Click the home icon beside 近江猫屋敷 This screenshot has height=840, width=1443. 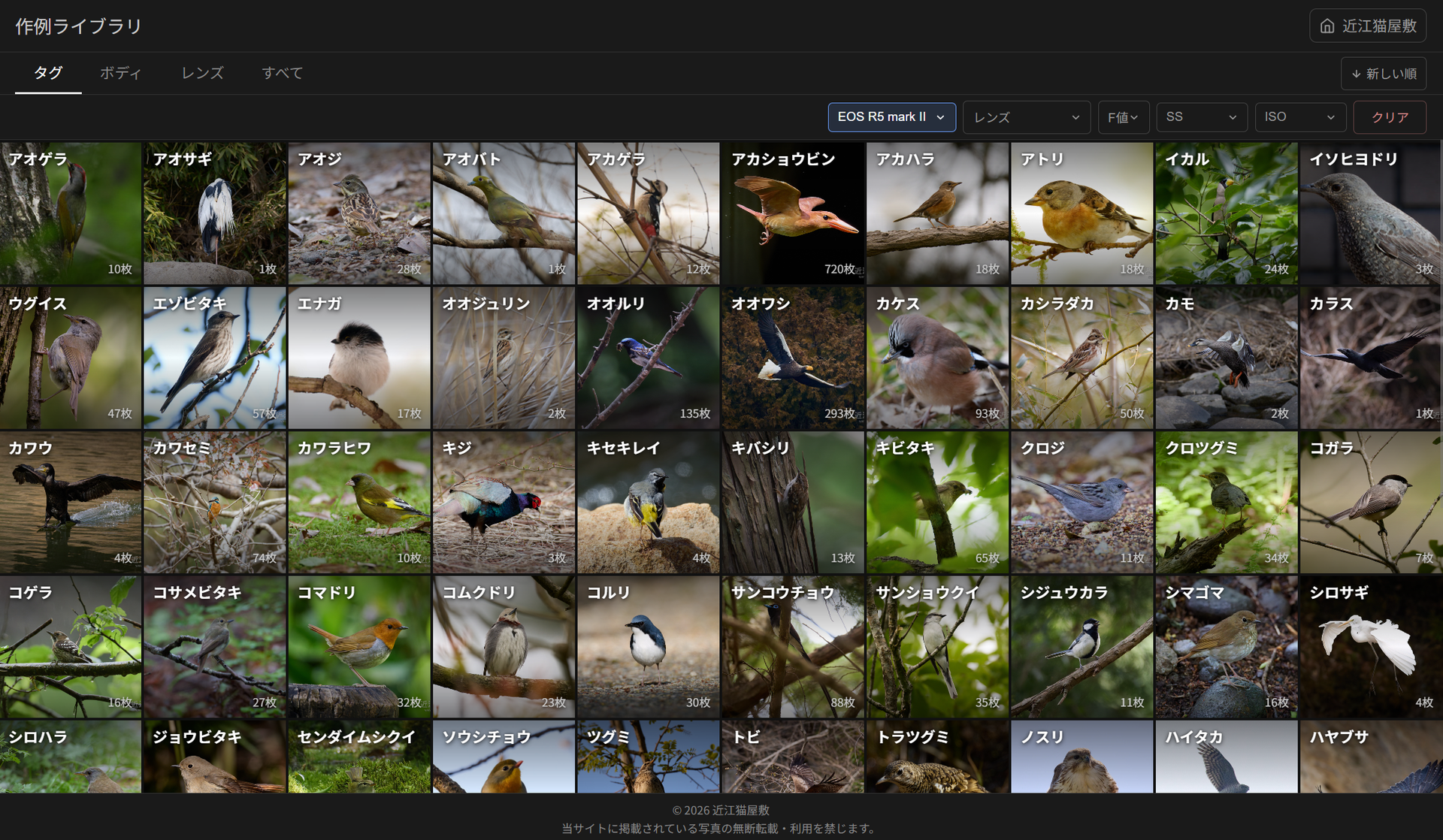(x=1327, y=26)
